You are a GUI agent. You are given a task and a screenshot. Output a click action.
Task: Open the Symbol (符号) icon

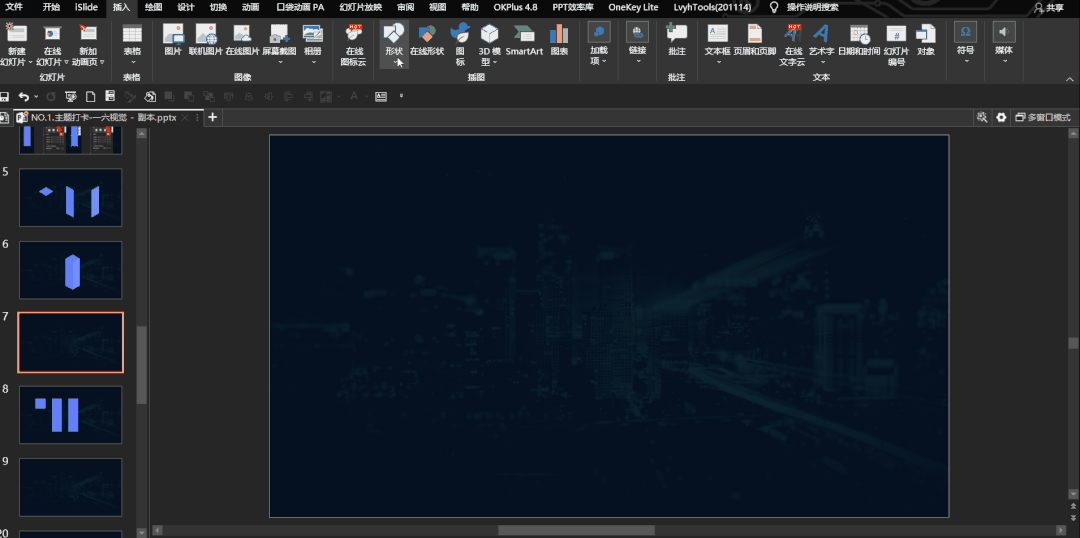coord(966,32)
